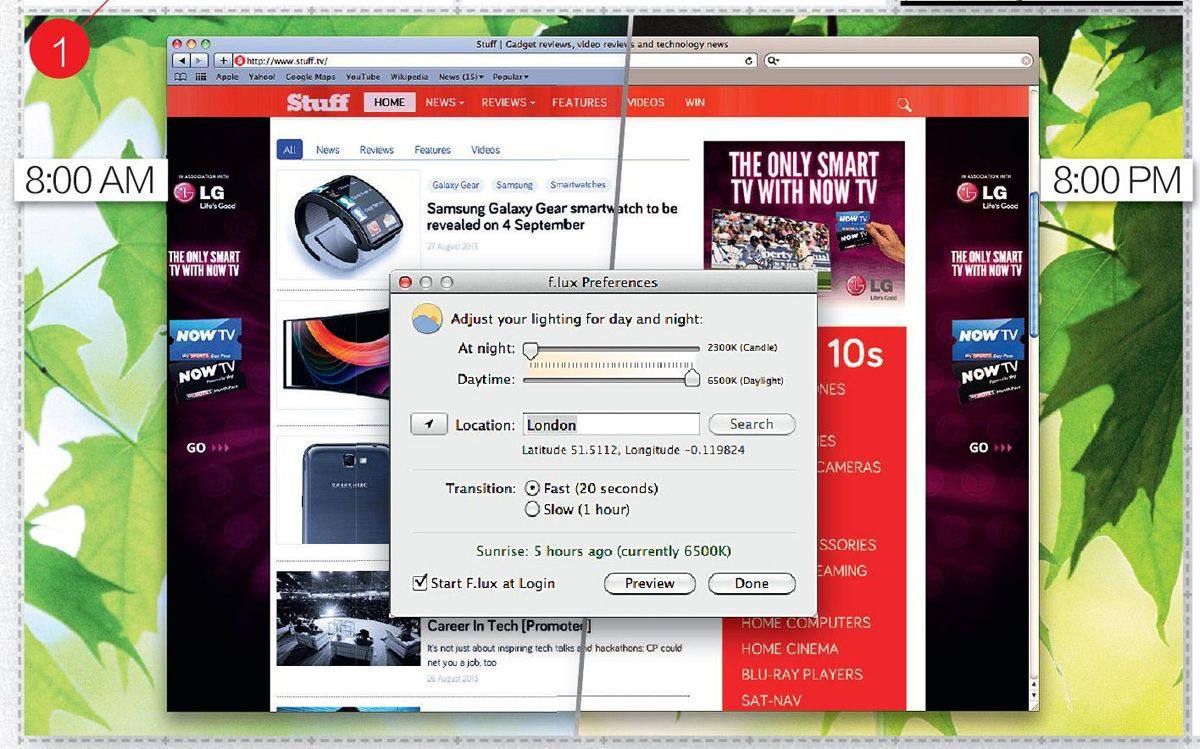Open SAT-NAV category link

click(772, 700)
